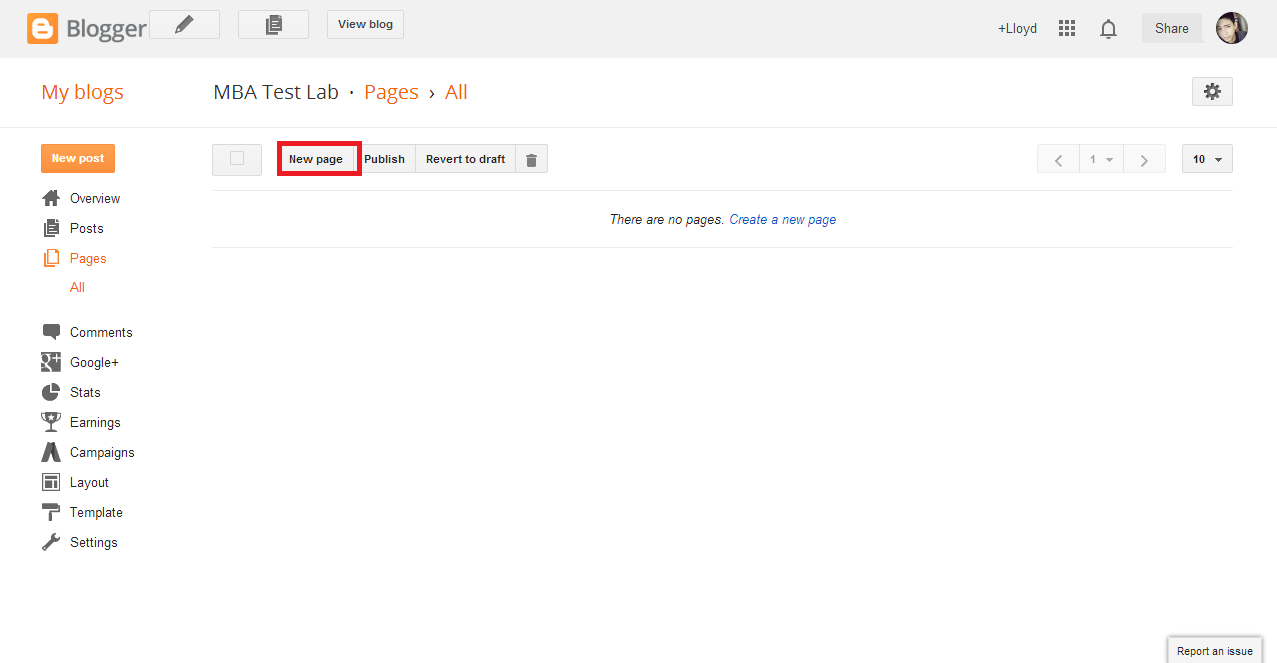This screenshot has height=663, width=1277.
Task: Click the Publish button
Action: (x=385, y=159)
